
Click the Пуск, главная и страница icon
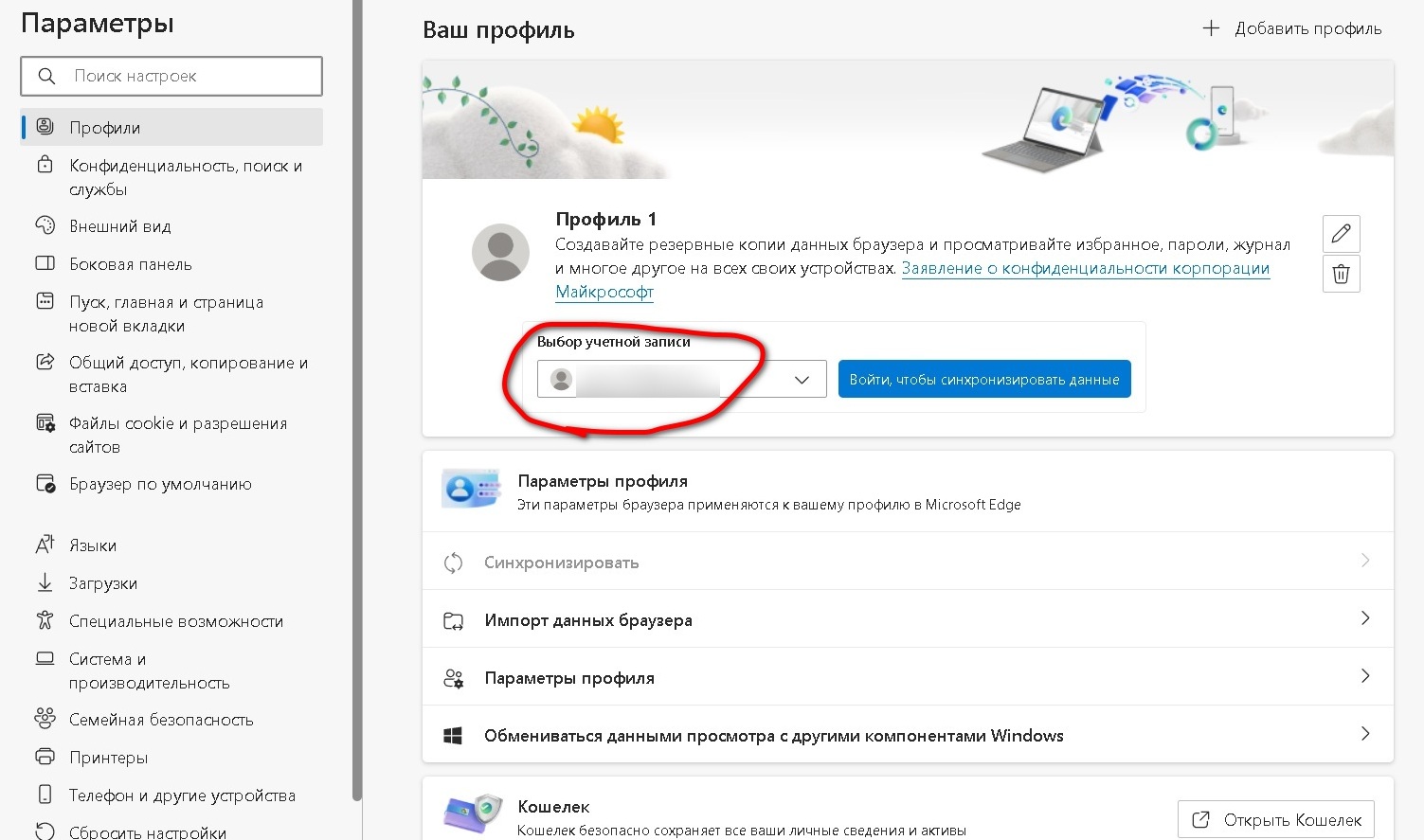pyautogui.click(x=45, y=301)
